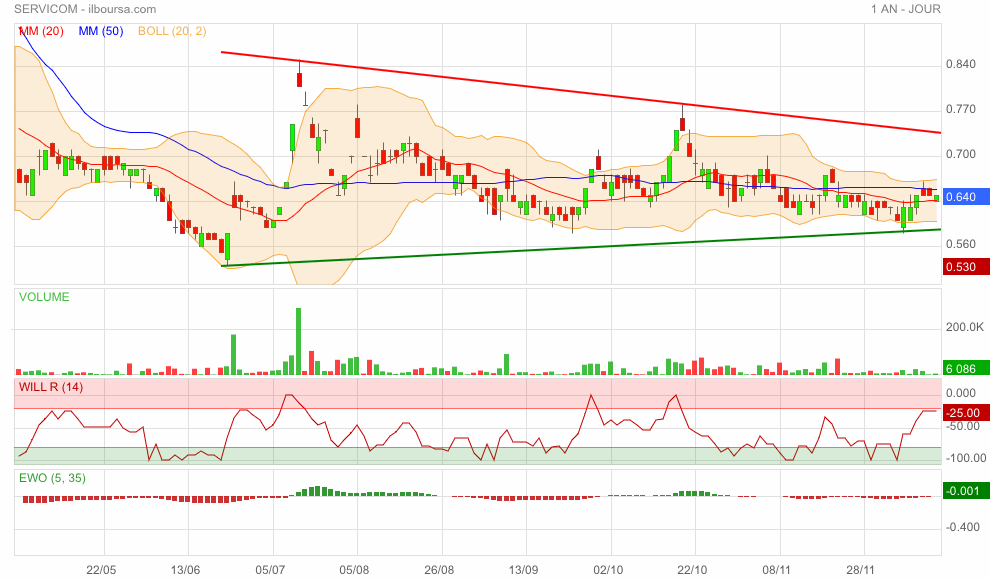
Task: Click the -0.400 EWO axis label
Action: pos(962,526)
